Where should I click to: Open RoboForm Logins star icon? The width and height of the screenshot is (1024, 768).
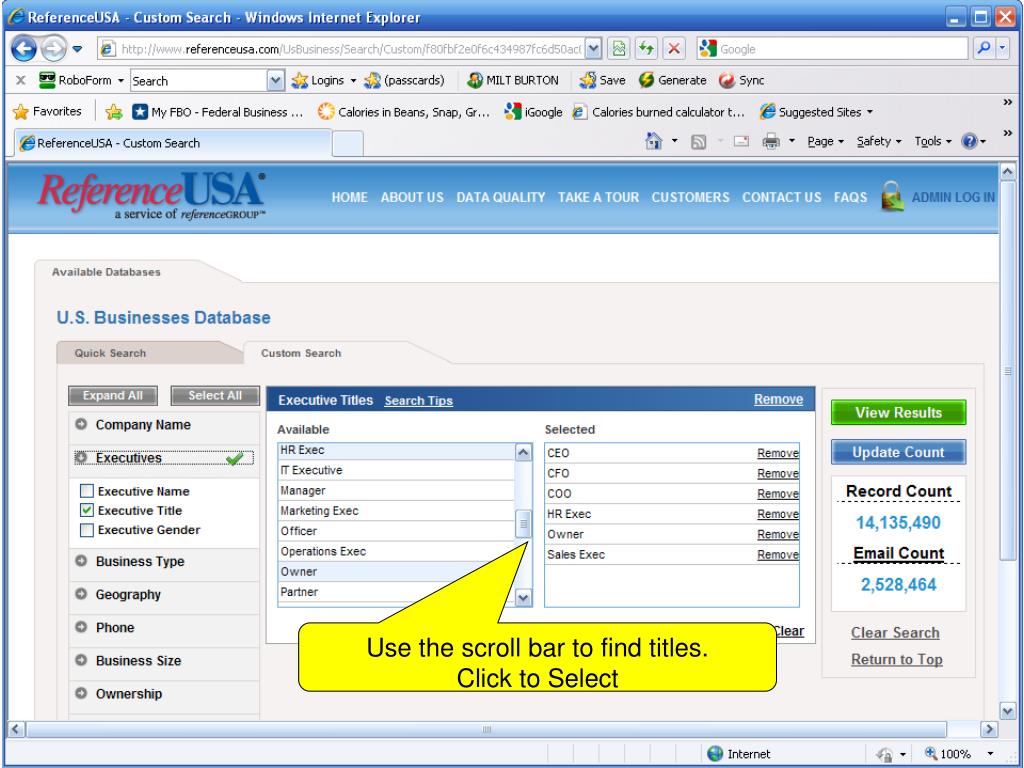click(300, 80)
